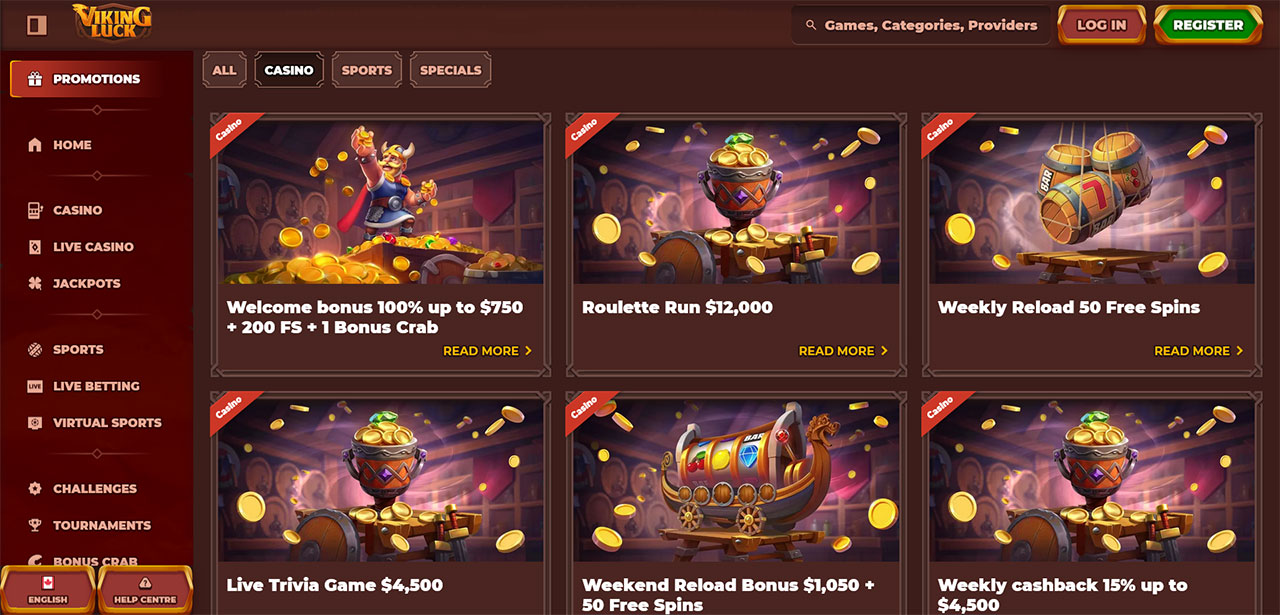Open Weekly Reload Read More arrow

click(1240, 351)
